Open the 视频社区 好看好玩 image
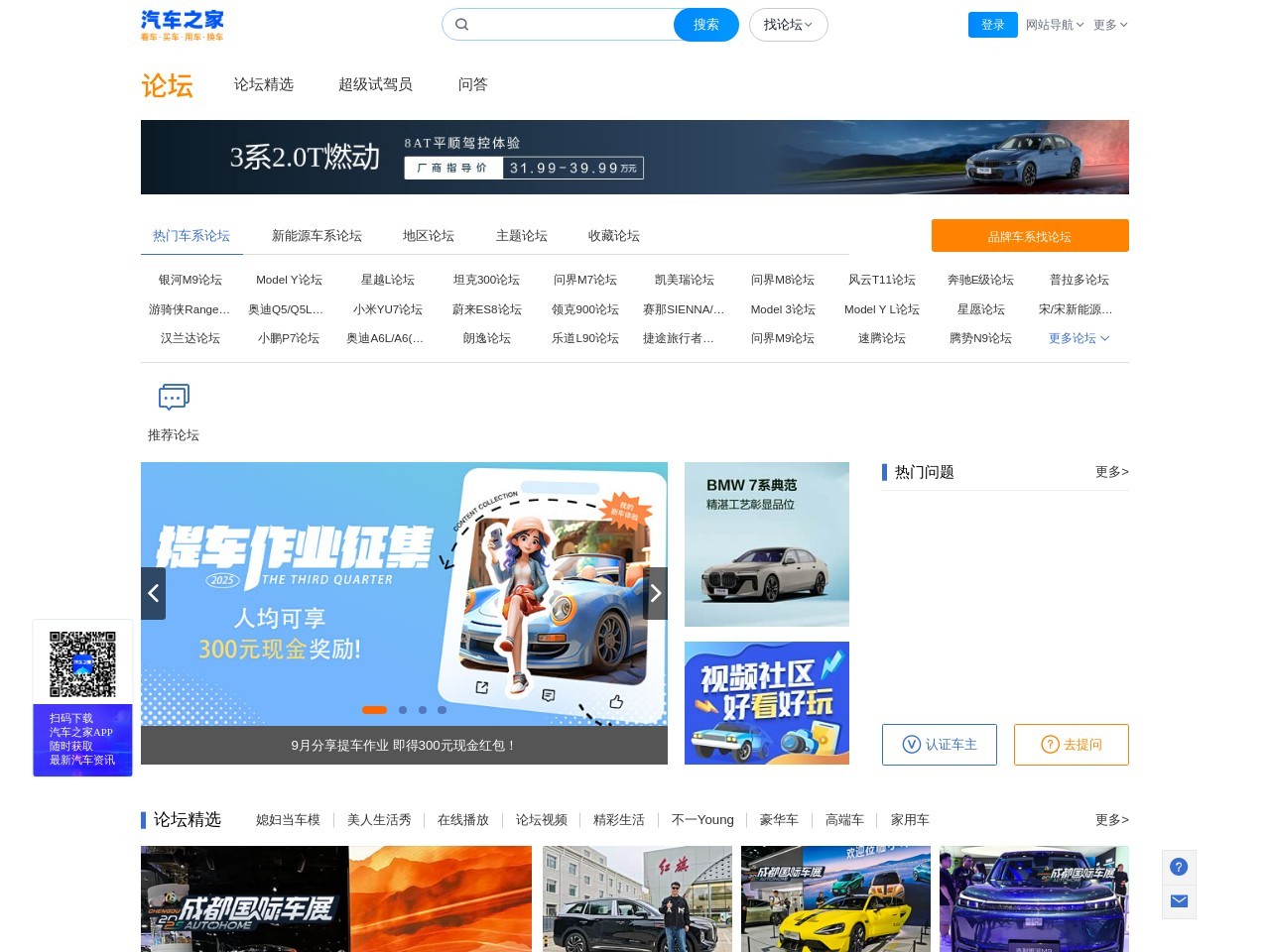The width and height of the screenshot is (1270, 952). tap(767, 703)
